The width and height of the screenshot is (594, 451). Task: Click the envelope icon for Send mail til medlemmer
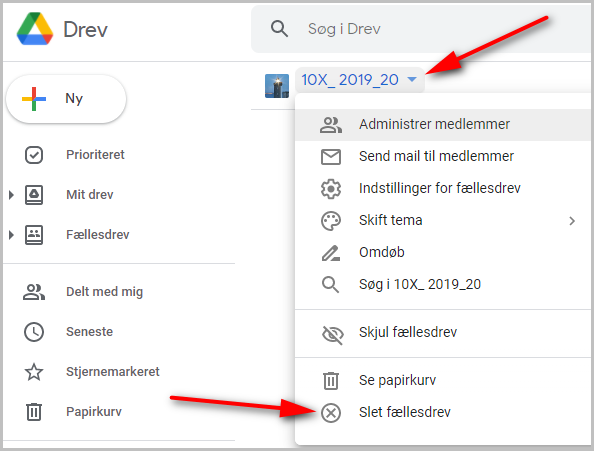pos(331,156)
